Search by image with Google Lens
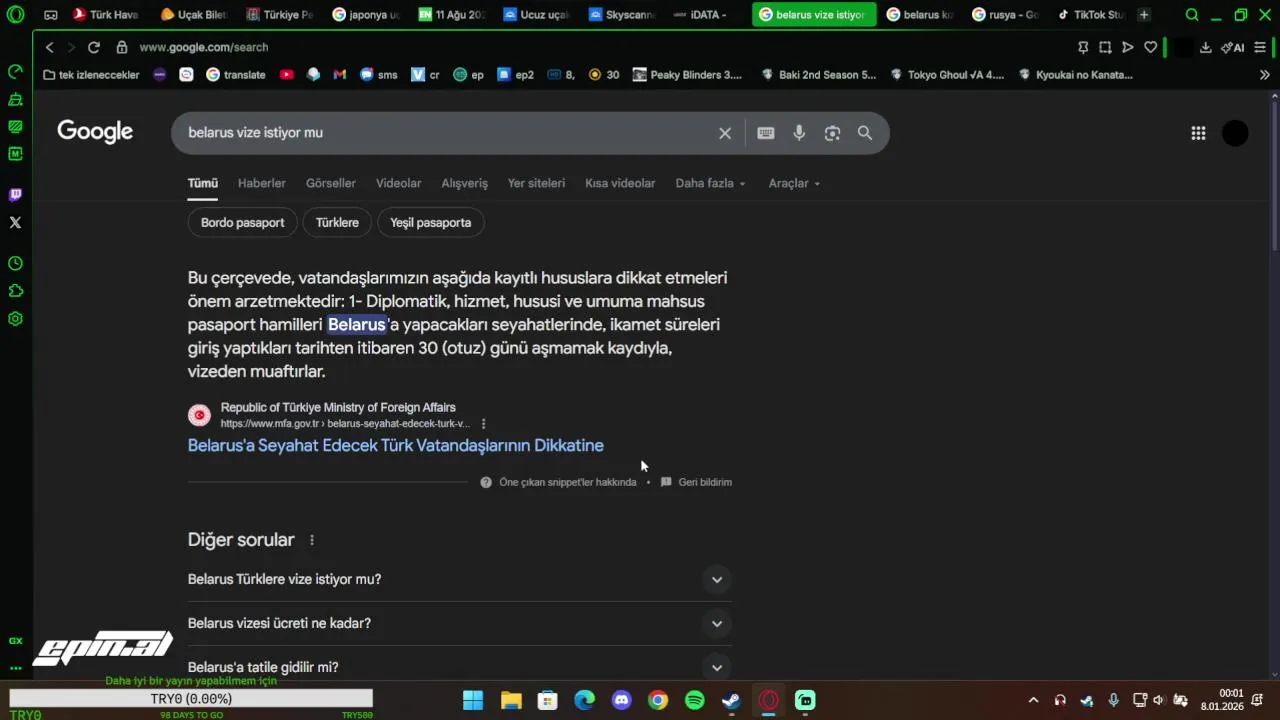The width and height of the screenshot is (1280, 720). pos(832,133)
